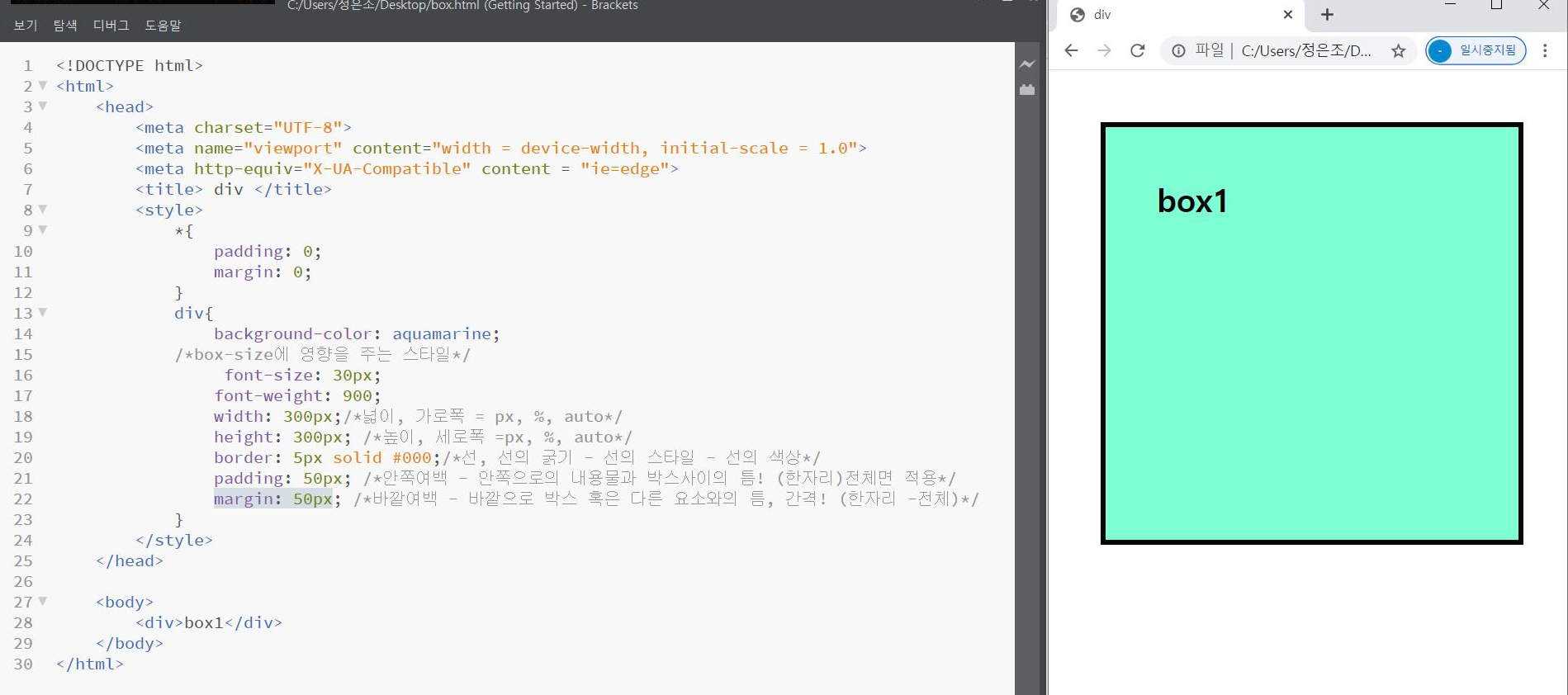
Task: Click the <!DOCTYPE html> line
Action: pyautogui.click(x=130, y=65)
